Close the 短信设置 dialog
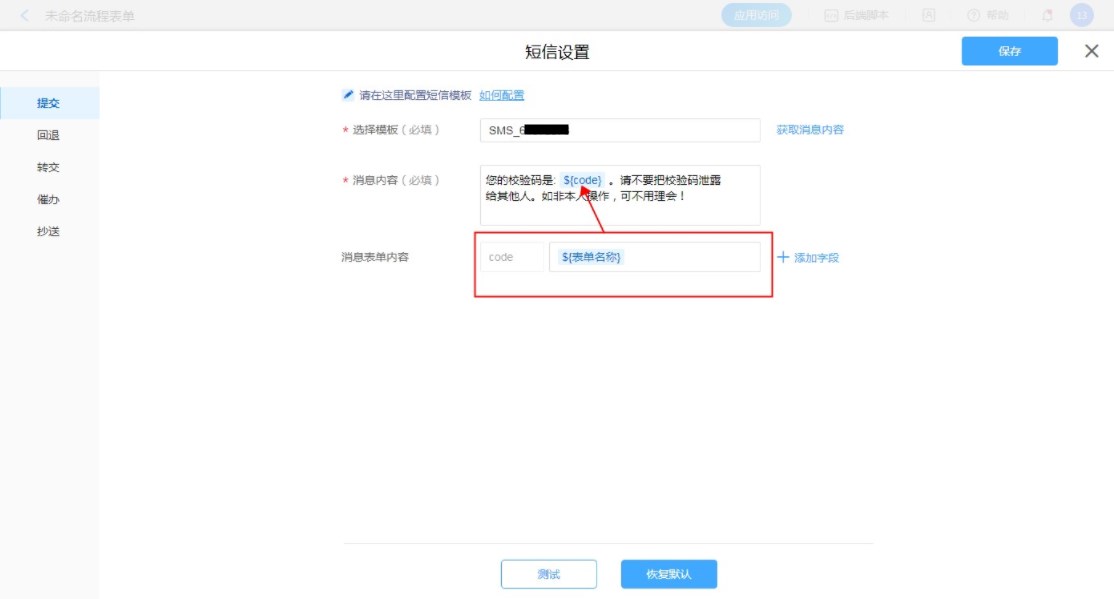This screenshot has height=599, width=1114. 1091,51
